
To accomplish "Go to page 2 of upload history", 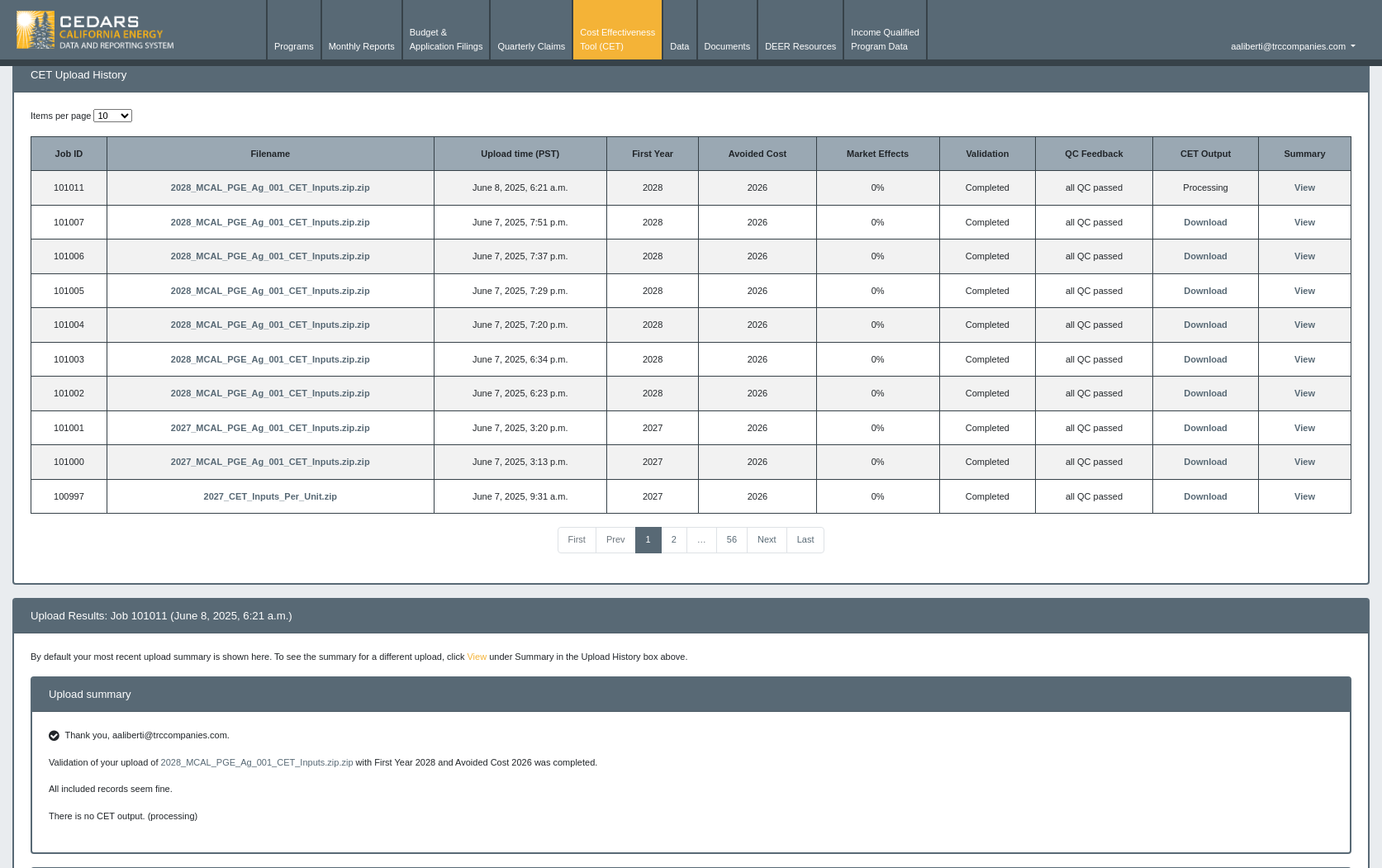I will (x=673, y=539).
